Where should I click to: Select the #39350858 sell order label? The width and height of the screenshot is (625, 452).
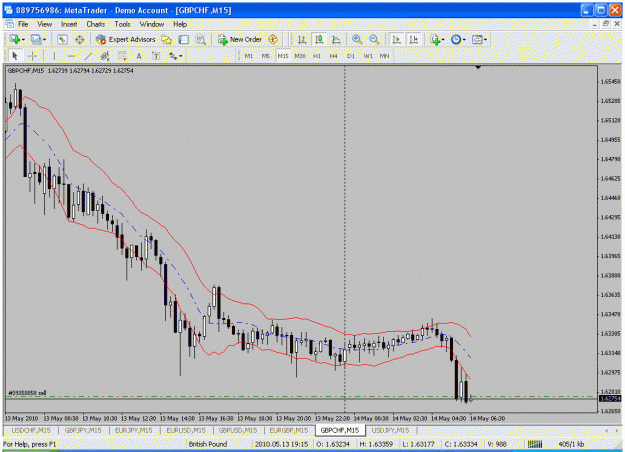28,393
